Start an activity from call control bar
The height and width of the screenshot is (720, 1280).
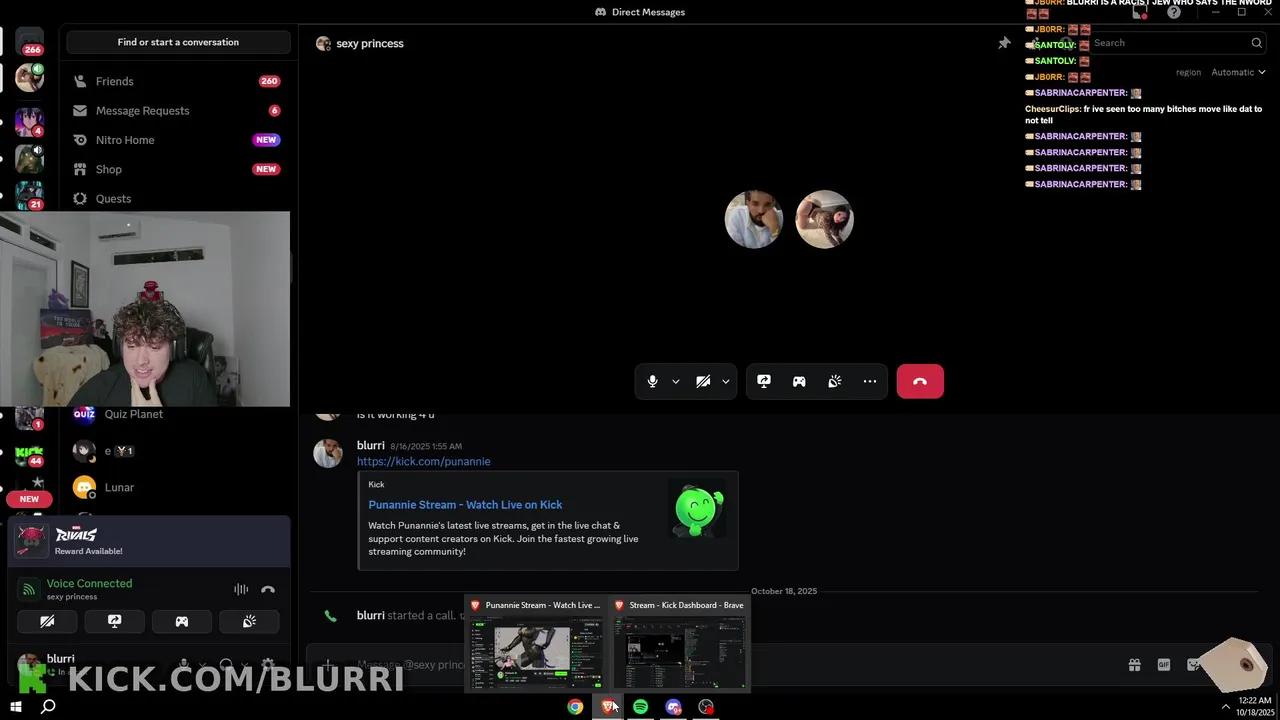799,381
